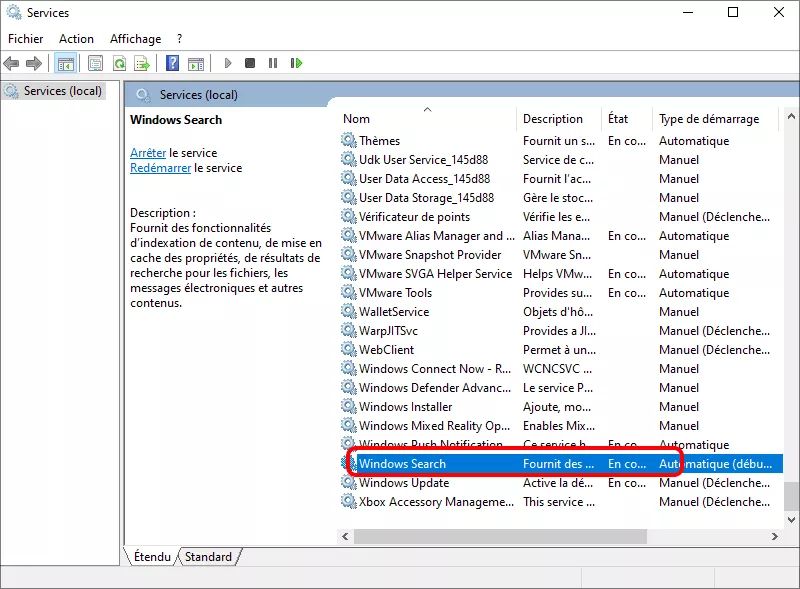Restart the service using the restart icon

point(297,63)
